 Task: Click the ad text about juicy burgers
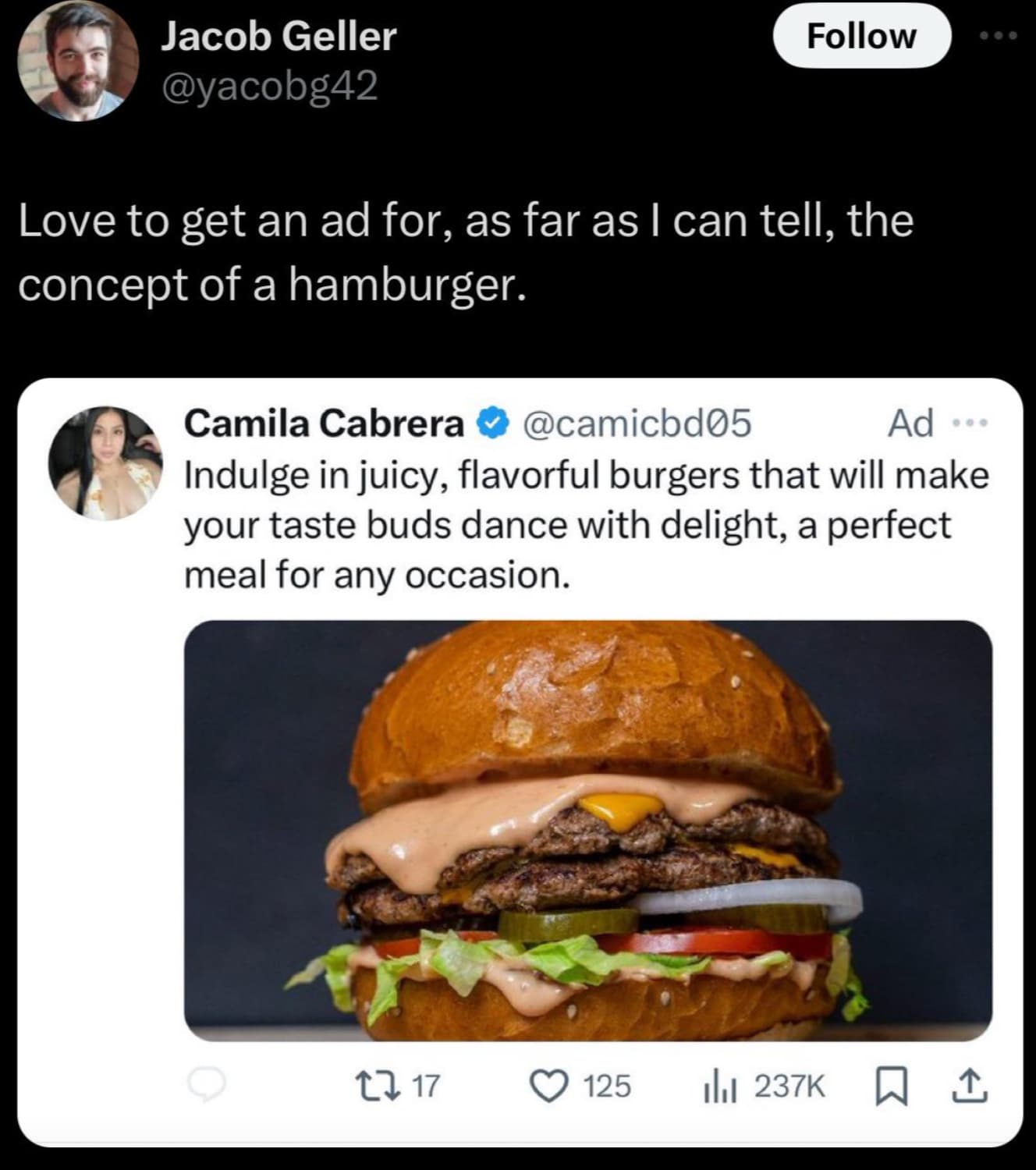(585, 525)
